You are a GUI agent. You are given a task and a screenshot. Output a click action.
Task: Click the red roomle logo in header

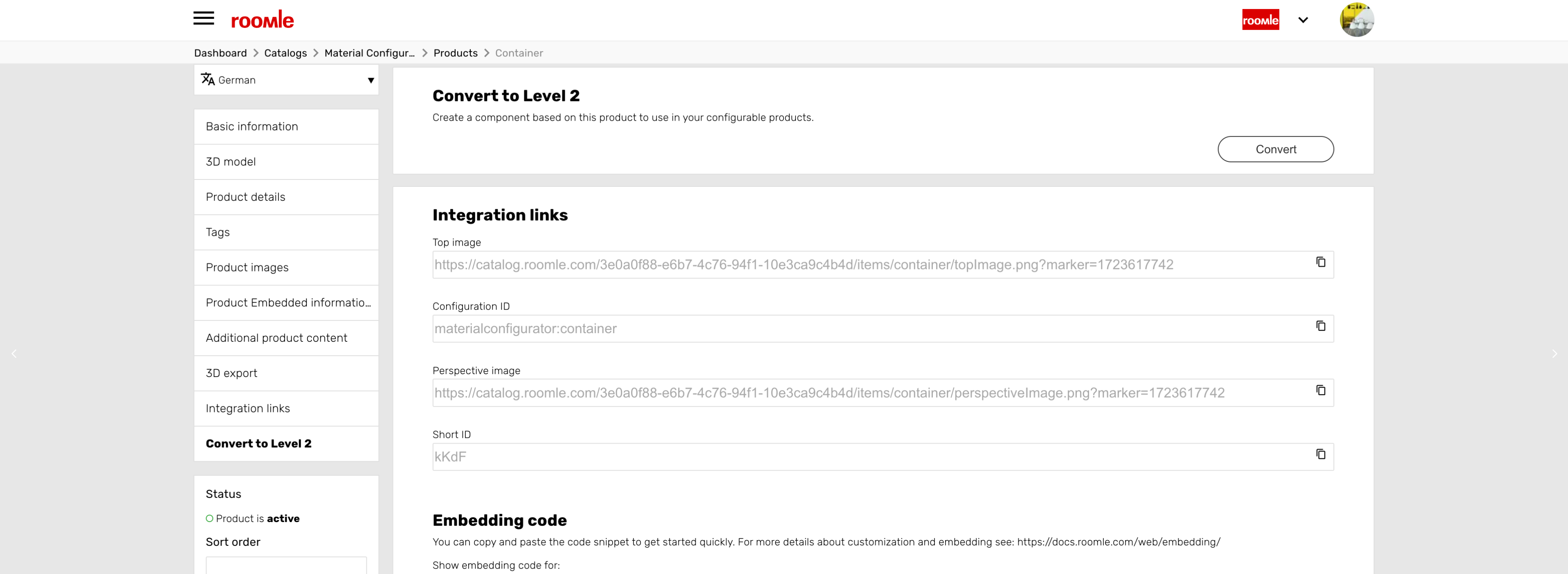click(x=262, y=20)
